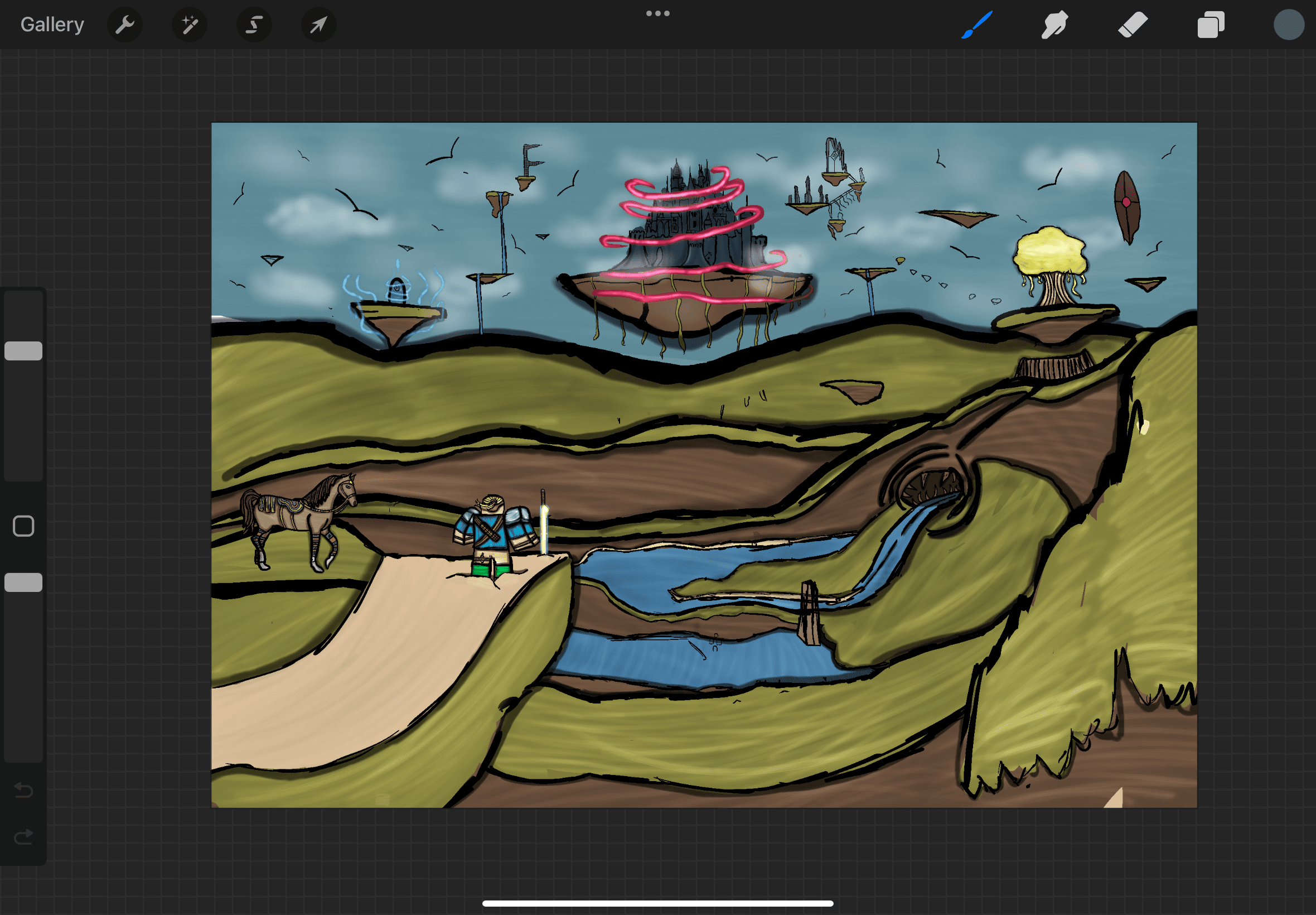Open the Adjustments magic wand menu
The height and width of the screenshot is (915, 1316).
(x=189, y=25)
